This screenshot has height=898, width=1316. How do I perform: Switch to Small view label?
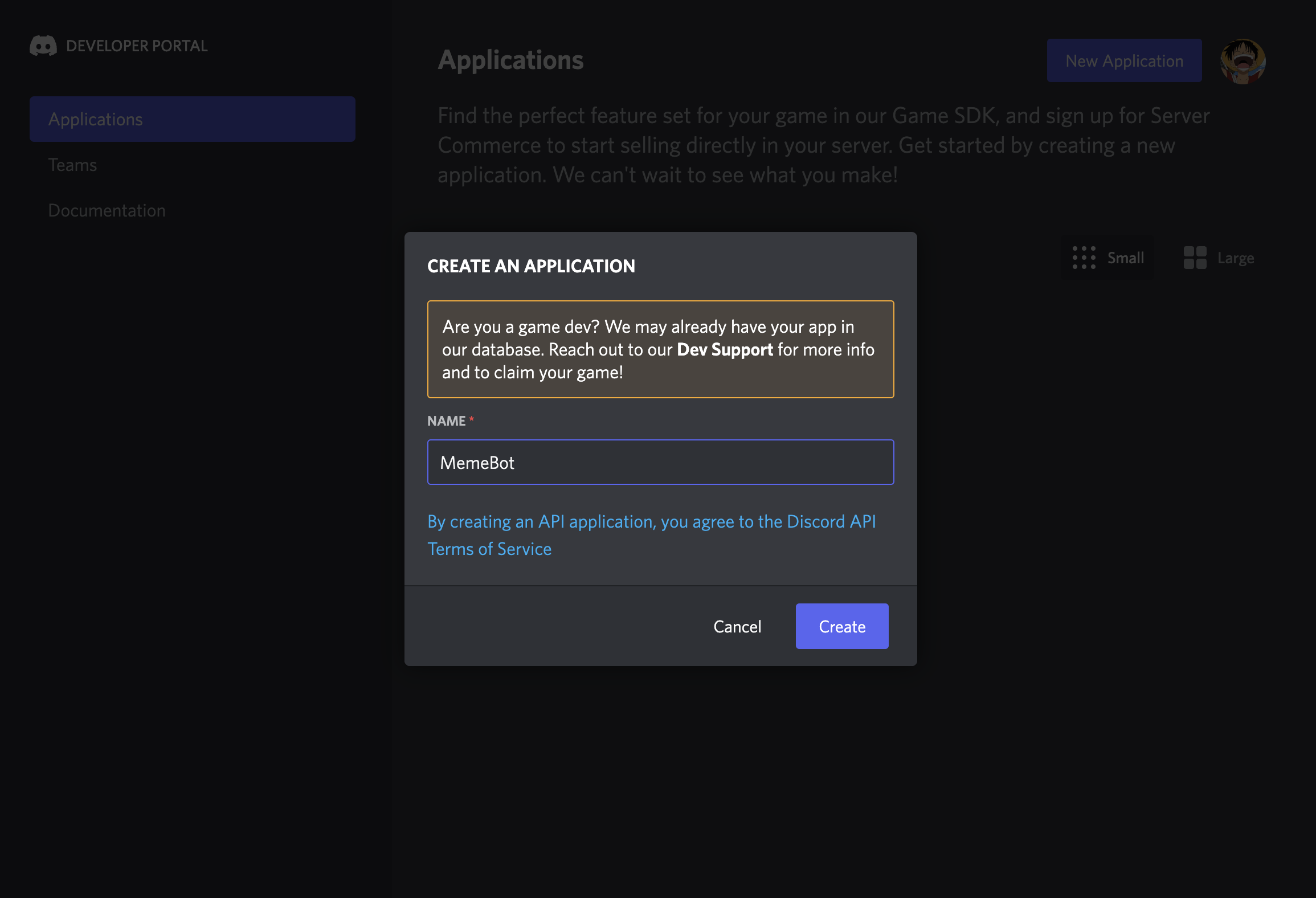pos(1125,258)
